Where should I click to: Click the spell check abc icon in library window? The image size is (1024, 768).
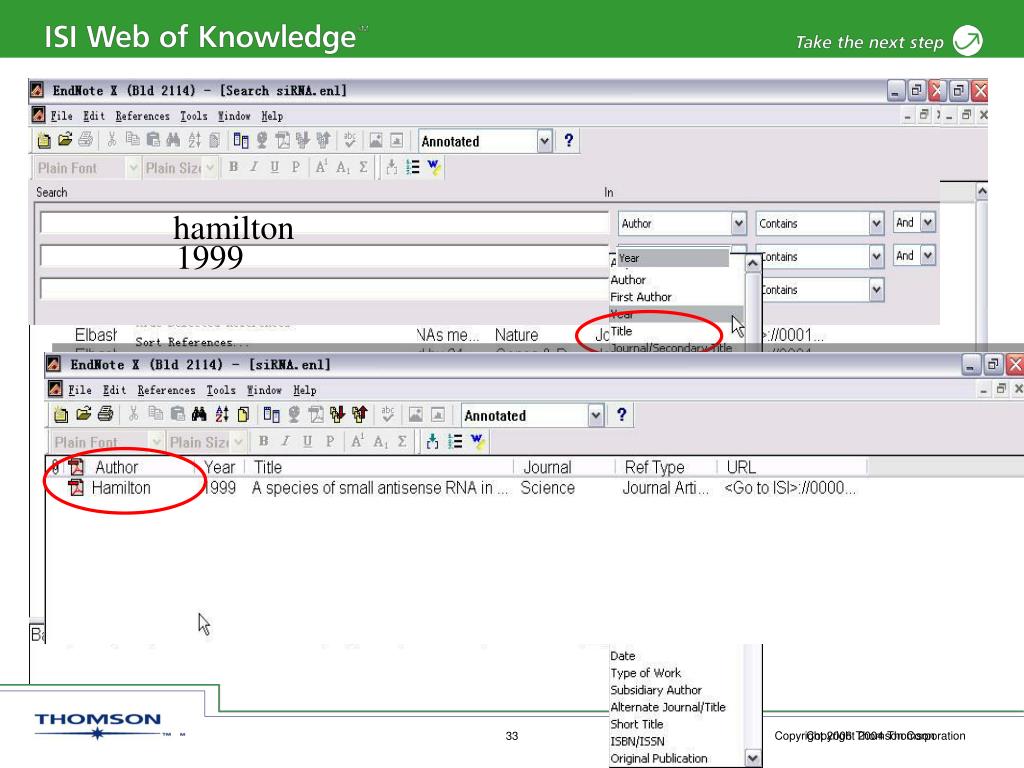[x=388, y=415]
